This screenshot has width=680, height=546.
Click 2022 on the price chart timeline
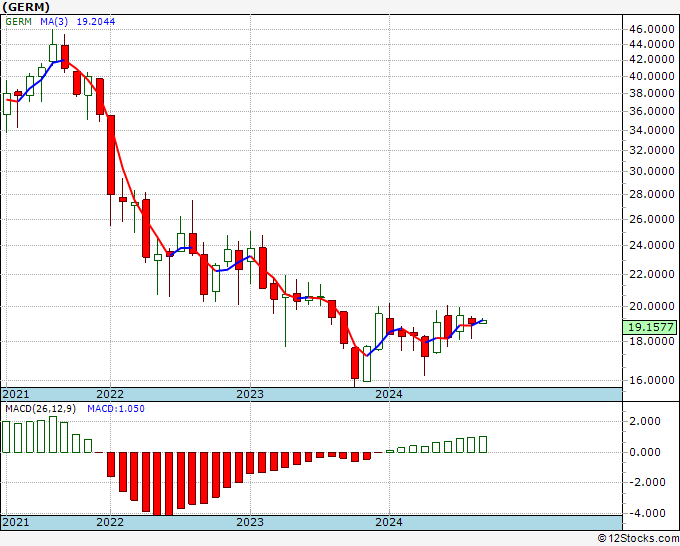point(110,394)
